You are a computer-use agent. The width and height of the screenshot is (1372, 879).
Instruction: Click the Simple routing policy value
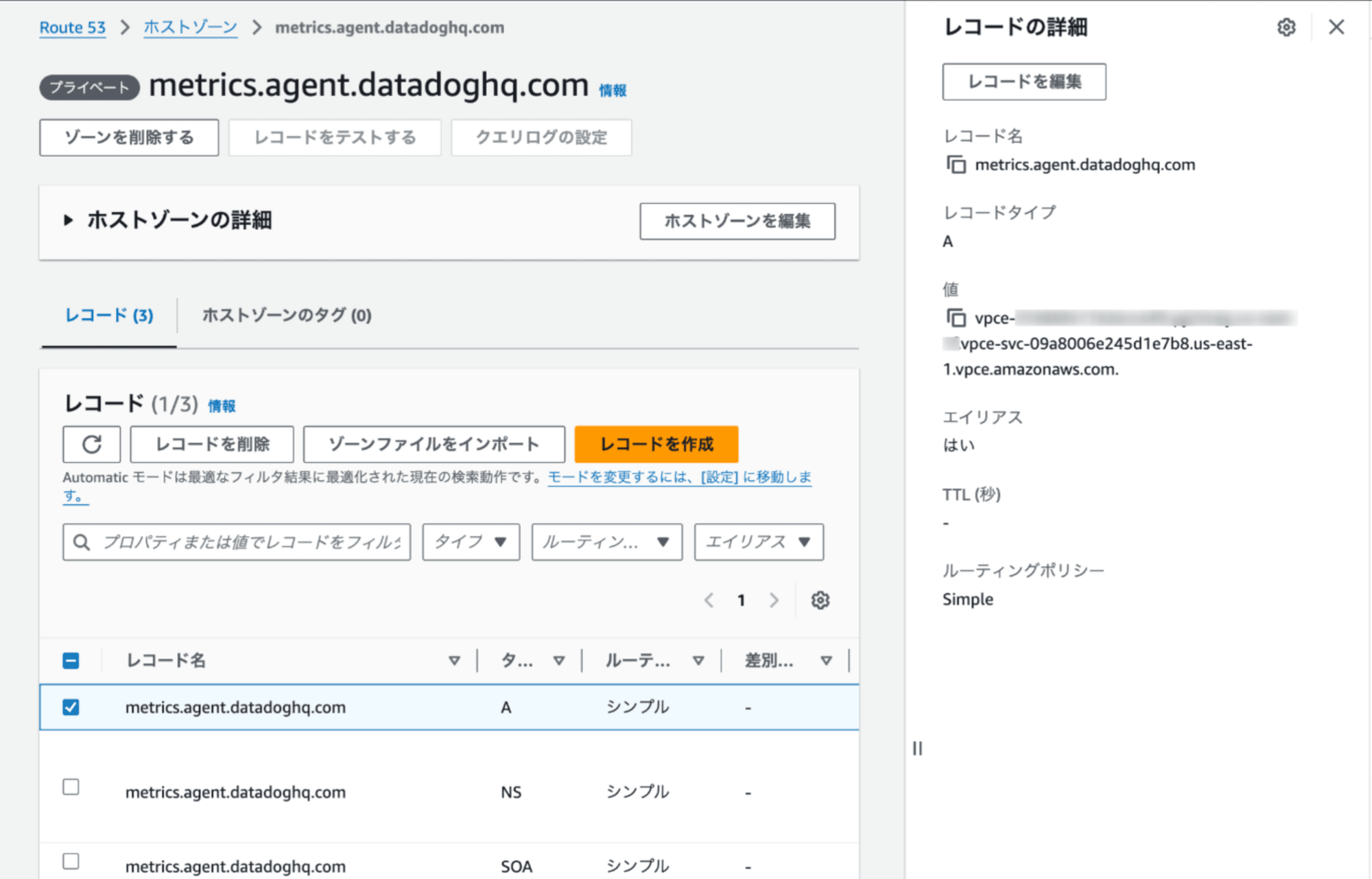pyautogui.click(x=968, y=599)
